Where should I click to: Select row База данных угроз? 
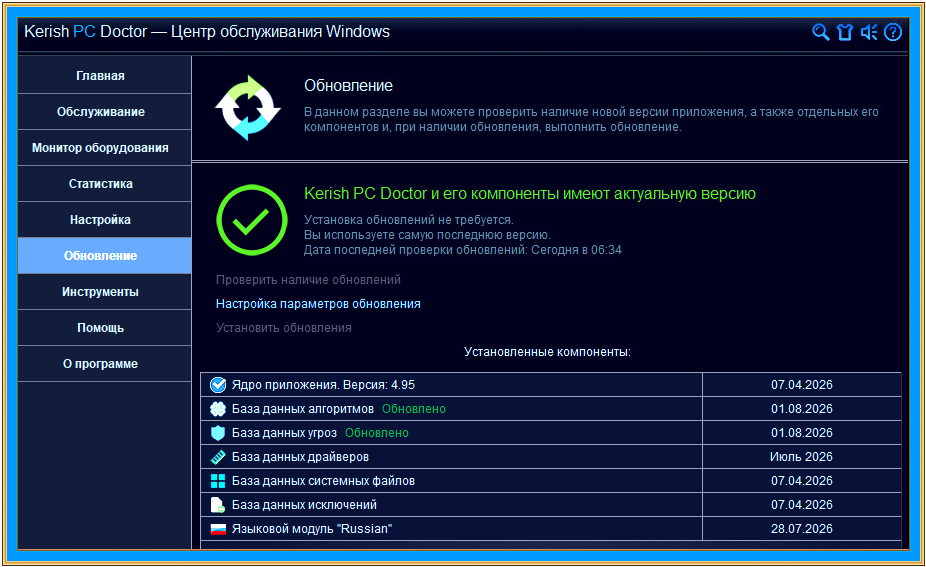[551, 433]
